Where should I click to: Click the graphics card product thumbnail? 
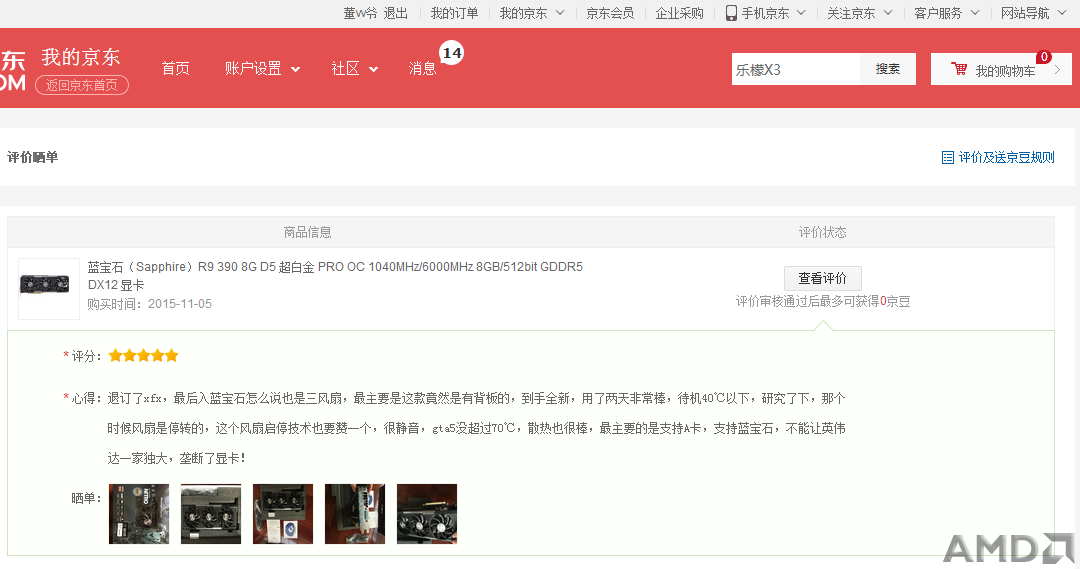[x=48, y=288]
